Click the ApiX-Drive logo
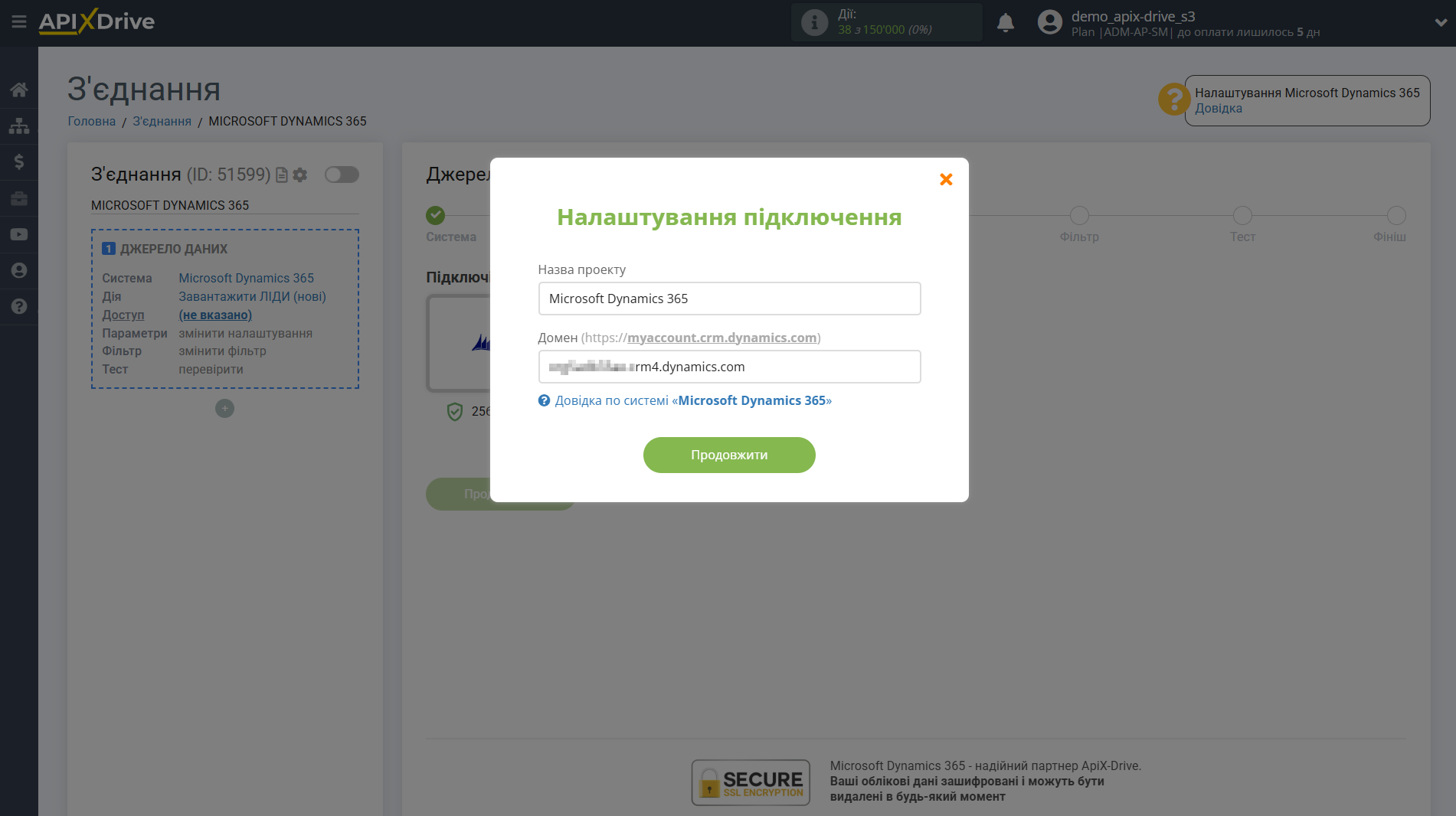 pyautogui.click(x=97, y=21)
